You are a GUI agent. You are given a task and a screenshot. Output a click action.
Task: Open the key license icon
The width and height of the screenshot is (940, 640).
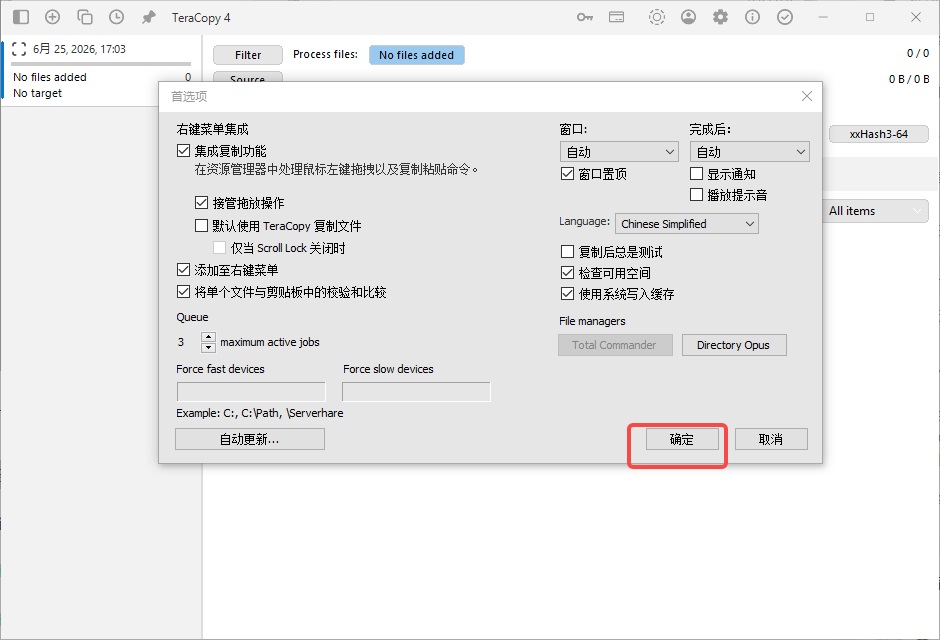585,17
